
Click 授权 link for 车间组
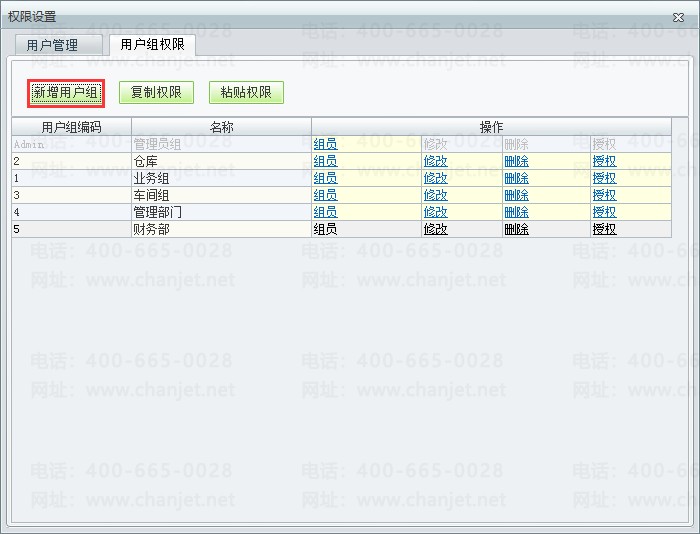604,195
